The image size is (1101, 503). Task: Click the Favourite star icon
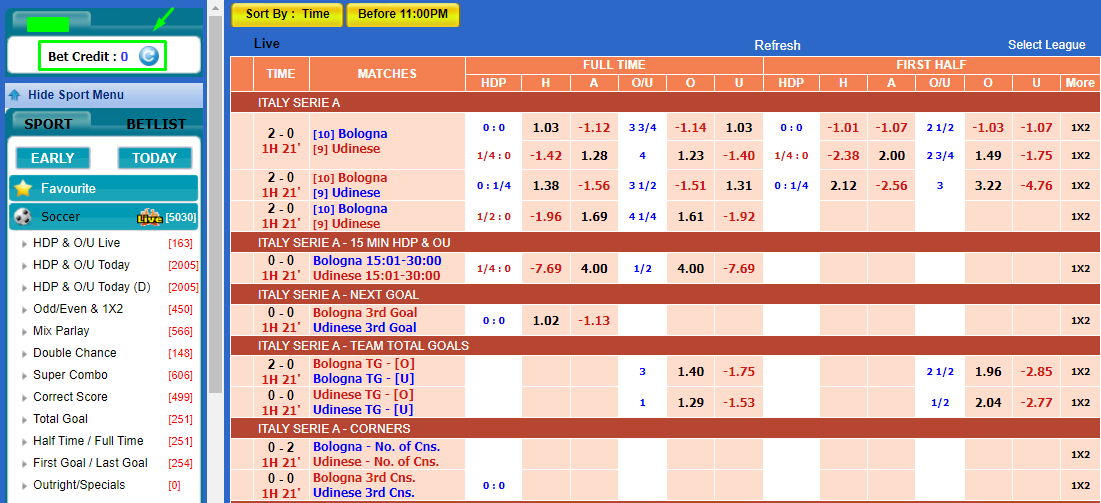(x=23, y=188)
